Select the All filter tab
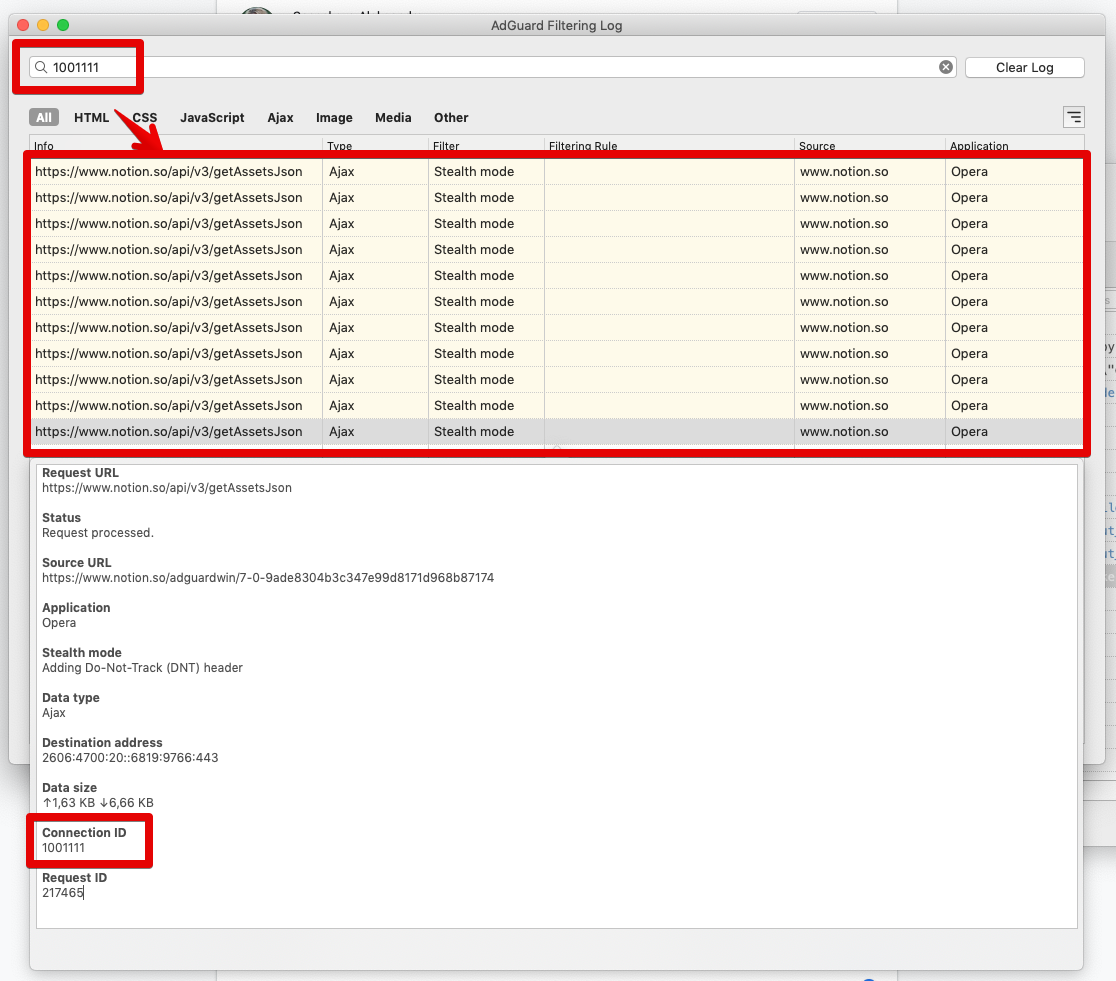The height and width of the screenshot is (981, 1116). 44,117
